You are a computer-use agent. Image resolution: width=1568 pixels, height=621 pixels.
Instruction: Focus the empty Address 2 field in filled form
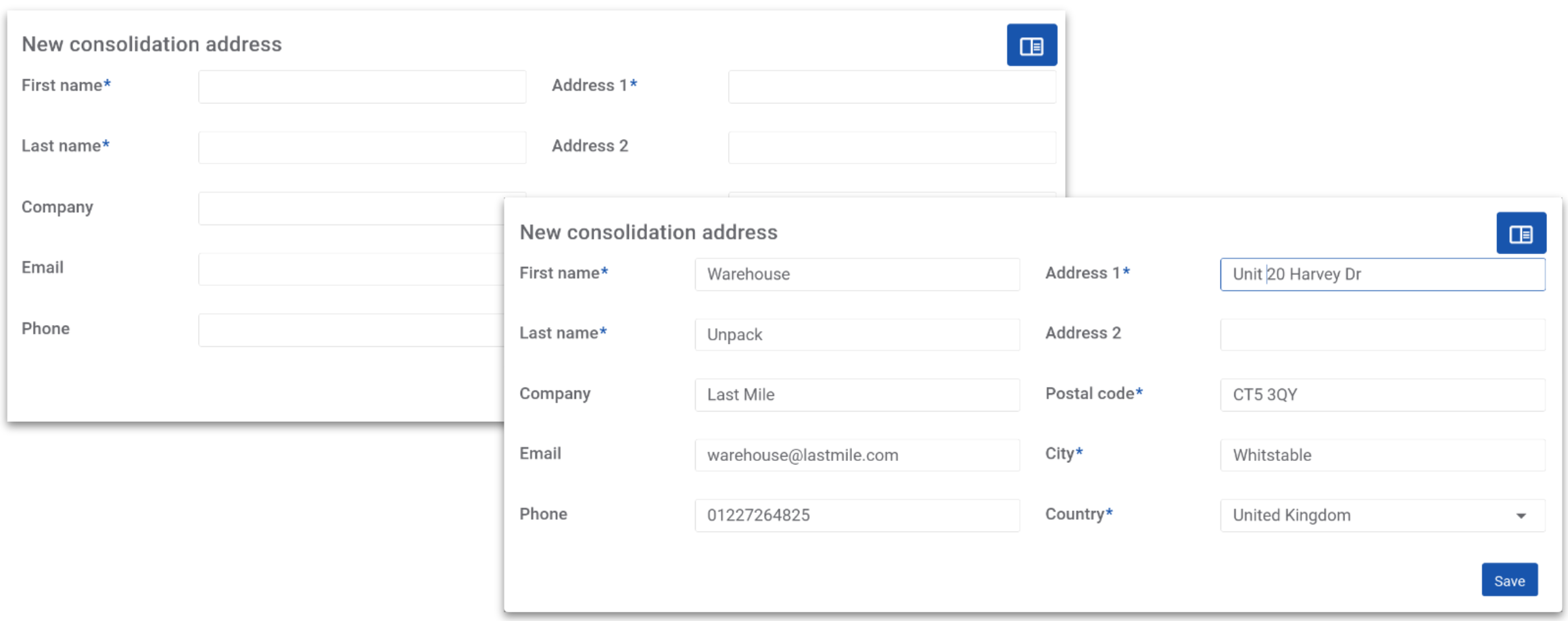1382,334
